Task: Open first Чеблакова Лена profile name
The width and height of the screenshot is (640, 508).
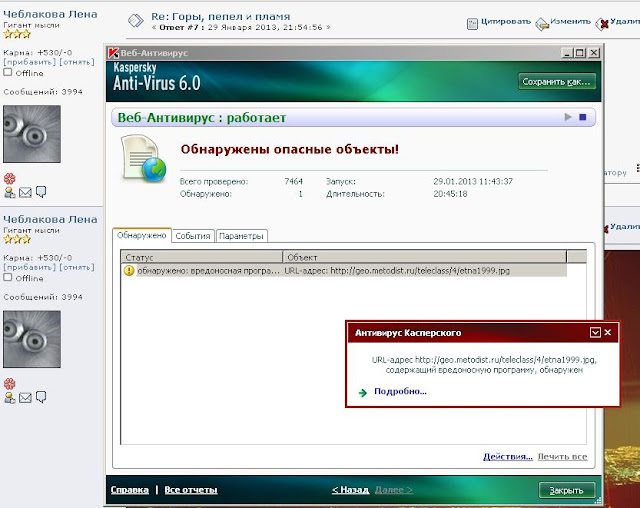Action: click(50, 14)
